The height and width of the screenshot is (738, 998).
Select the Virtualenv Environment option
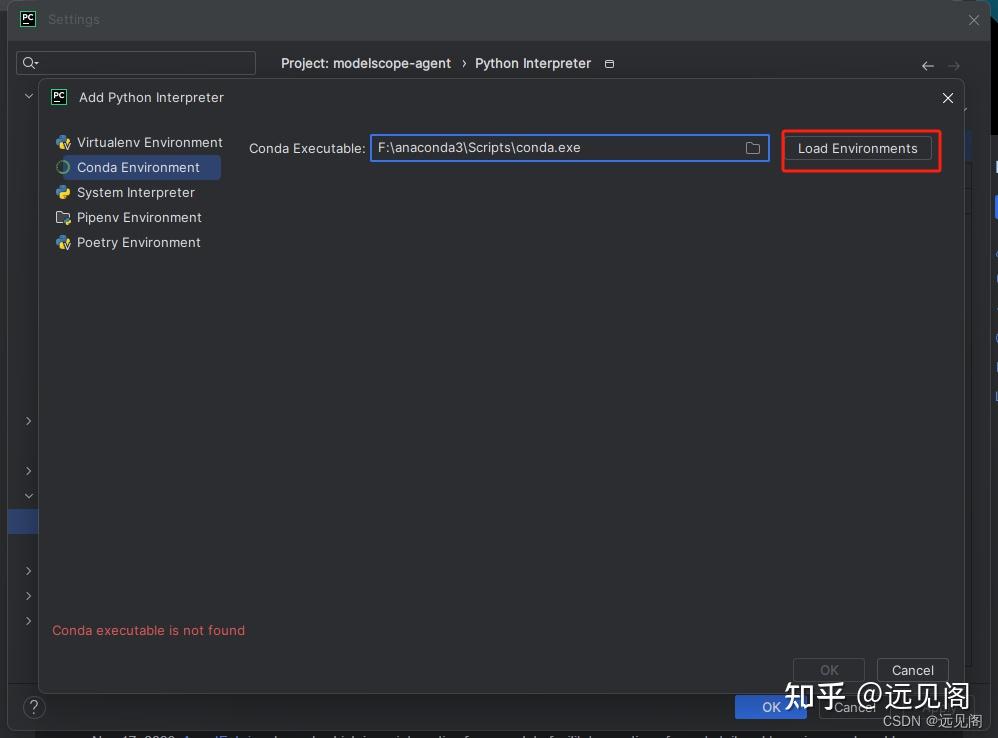[147, 142]
